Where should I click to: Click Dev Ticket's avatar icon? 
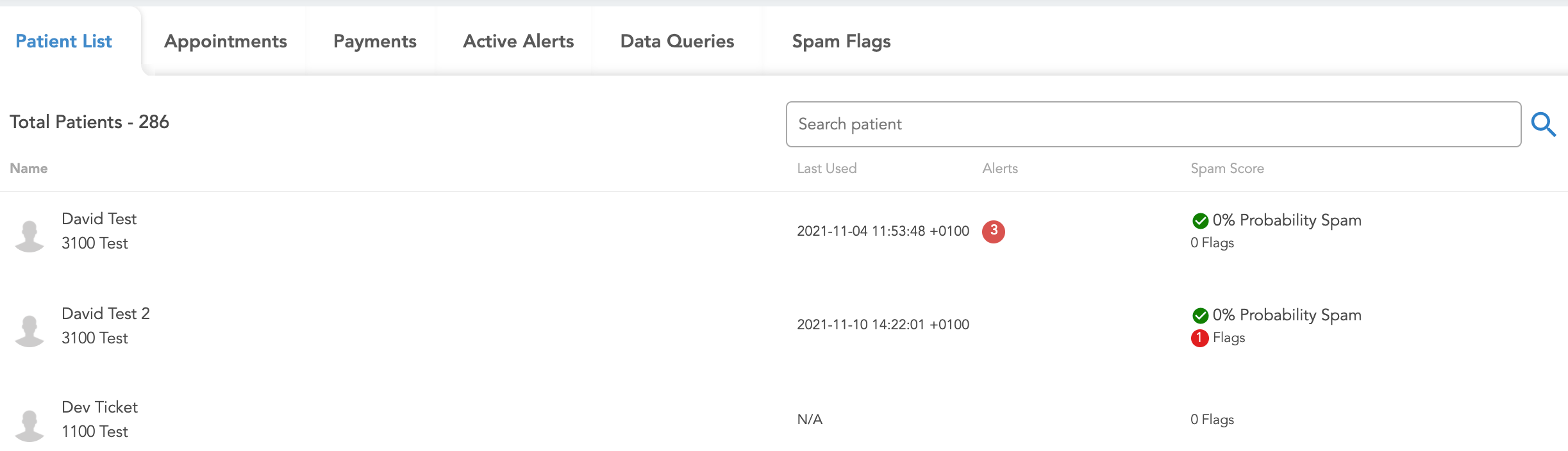coord(29,425)
